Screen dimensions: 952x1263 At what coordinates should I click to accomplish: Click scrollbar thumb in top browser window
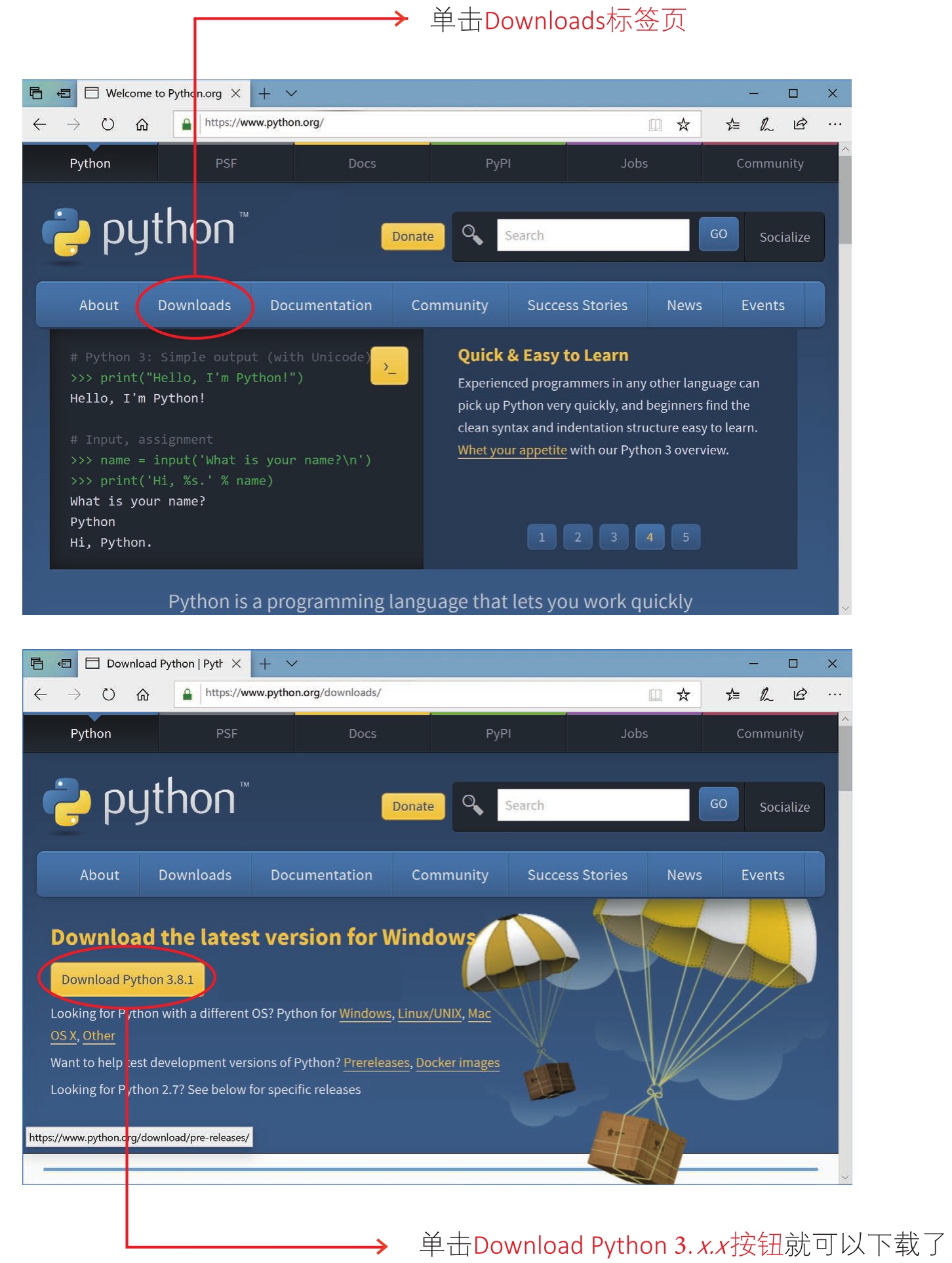click(x=845, y=200)
